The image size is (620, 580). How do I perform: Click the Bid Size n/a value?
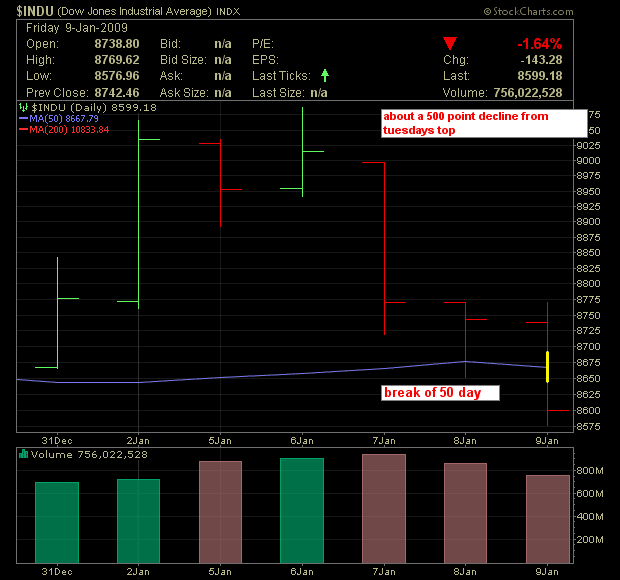[223, 60]
